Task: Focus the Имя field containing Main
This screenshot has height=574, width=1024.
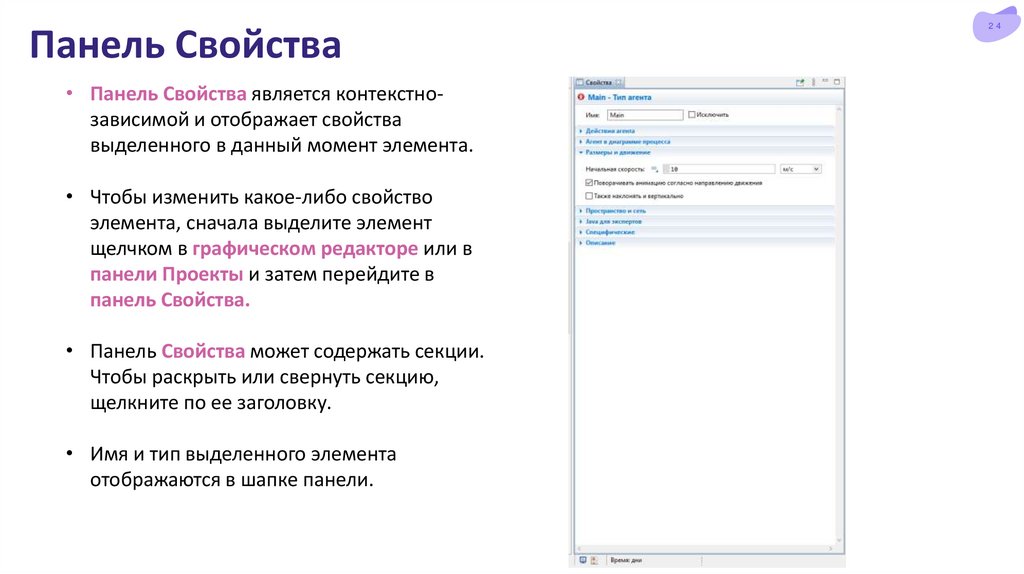Action: 645,115
